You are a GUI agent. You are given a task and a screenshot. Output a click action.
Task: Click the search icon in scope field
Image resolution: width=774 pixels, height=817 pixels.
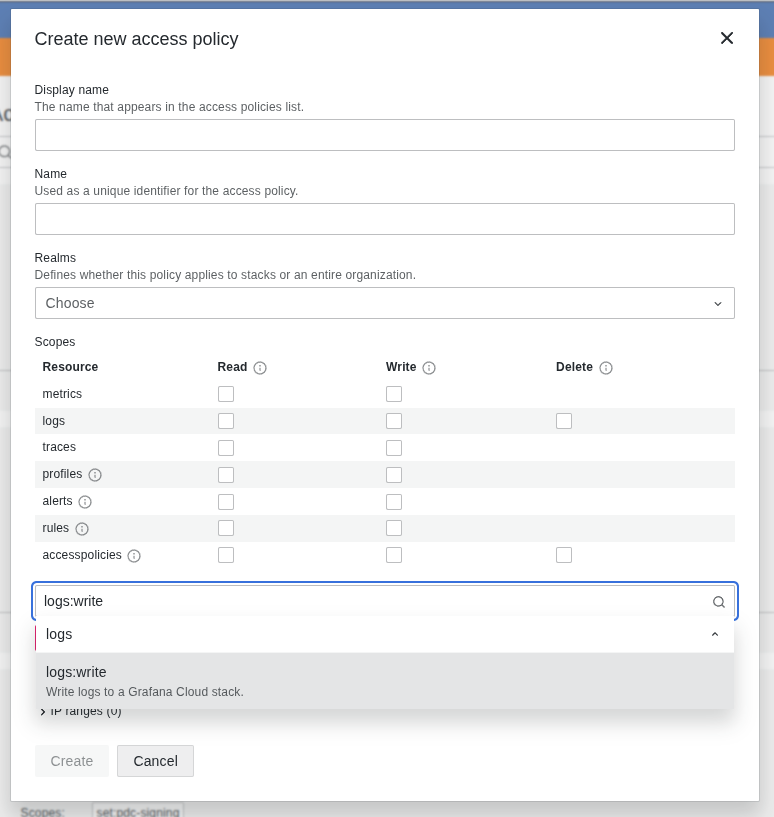[x=718, y=602]
